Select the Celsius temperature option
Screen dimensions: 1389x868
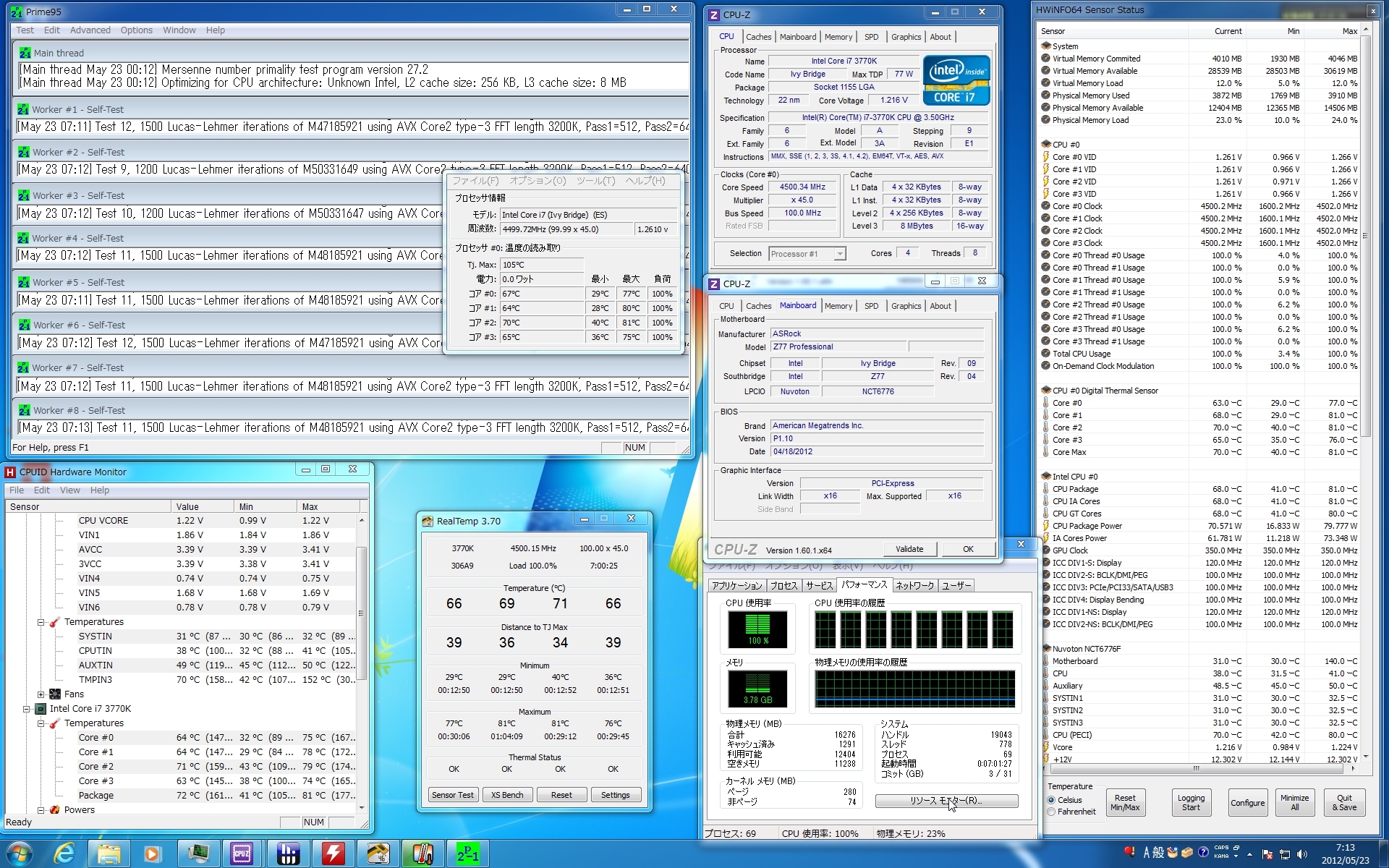(x=1052, y=800)
